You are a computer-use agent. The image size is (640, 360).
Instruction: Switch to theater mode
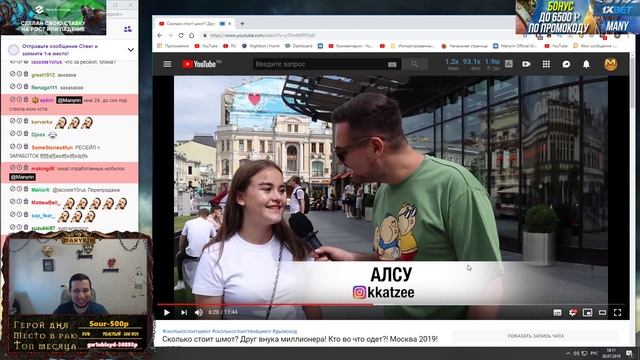pyautogui.click(x=602, y=313)
